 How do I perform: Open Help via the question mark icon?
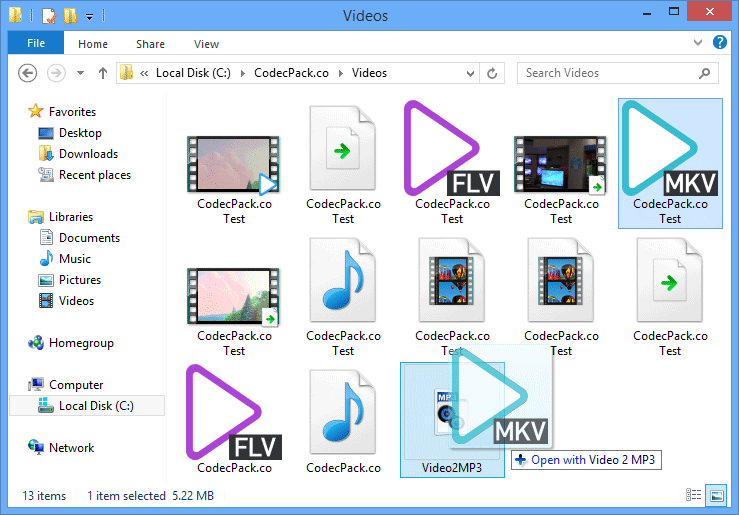coord(720,42)
